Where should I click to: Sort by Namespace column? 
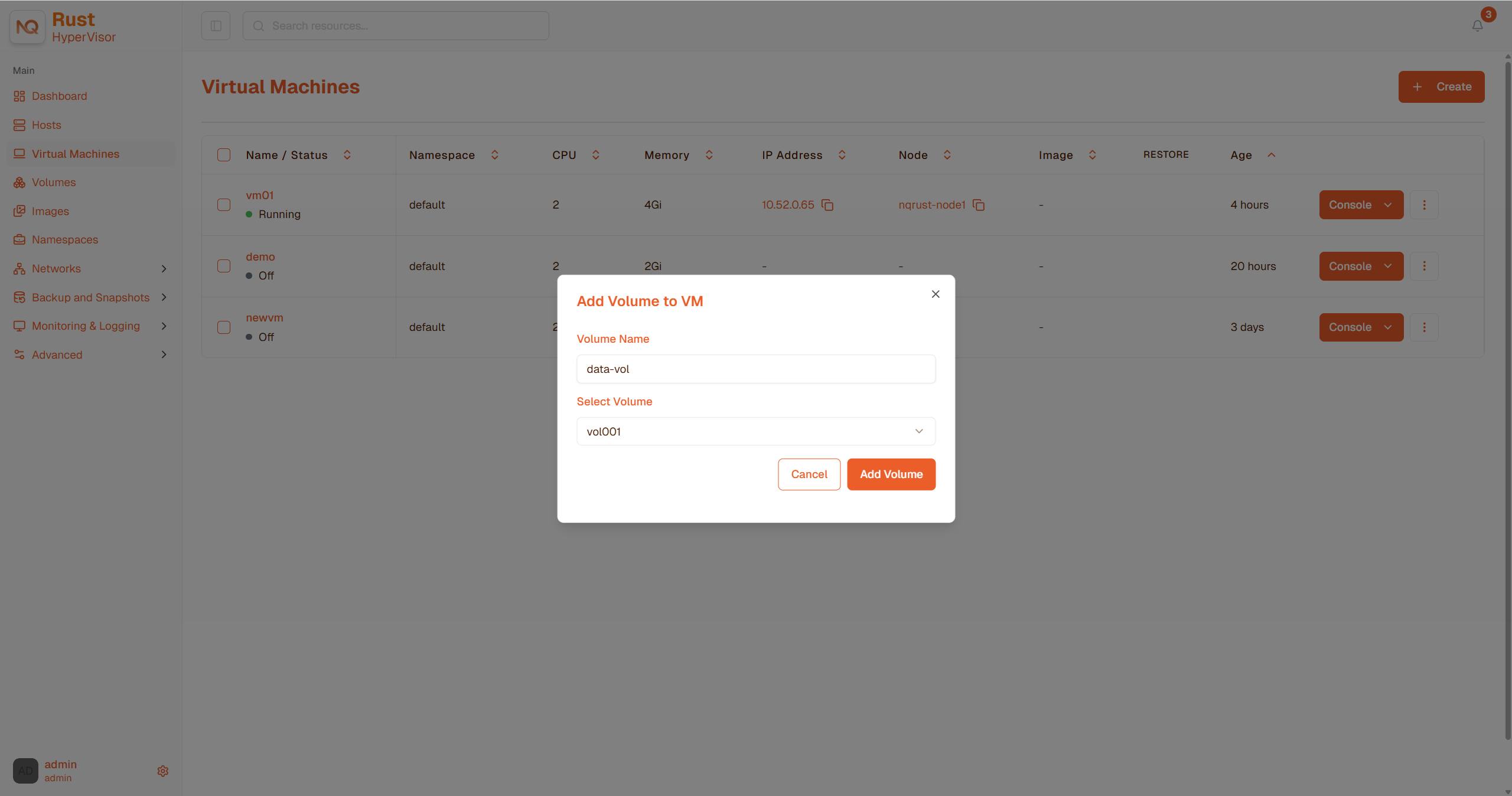pyautogui.click(x=495, y=155)
